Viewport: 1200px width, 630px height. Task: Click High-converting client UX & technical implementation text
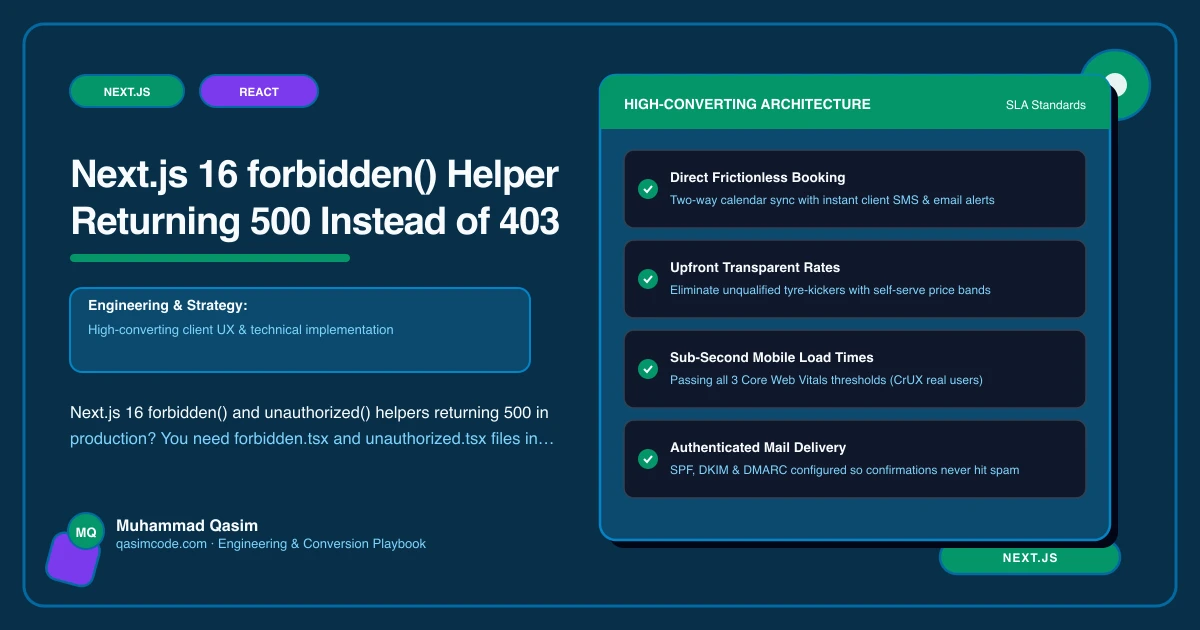[x=241, y=329]
